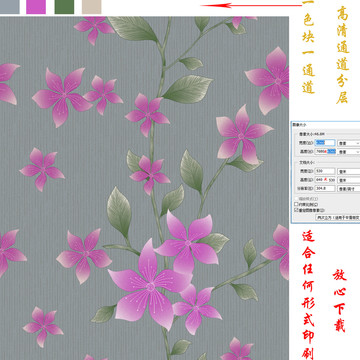
Task: Click the pixel width input field
Action: [x=325, y=143]
